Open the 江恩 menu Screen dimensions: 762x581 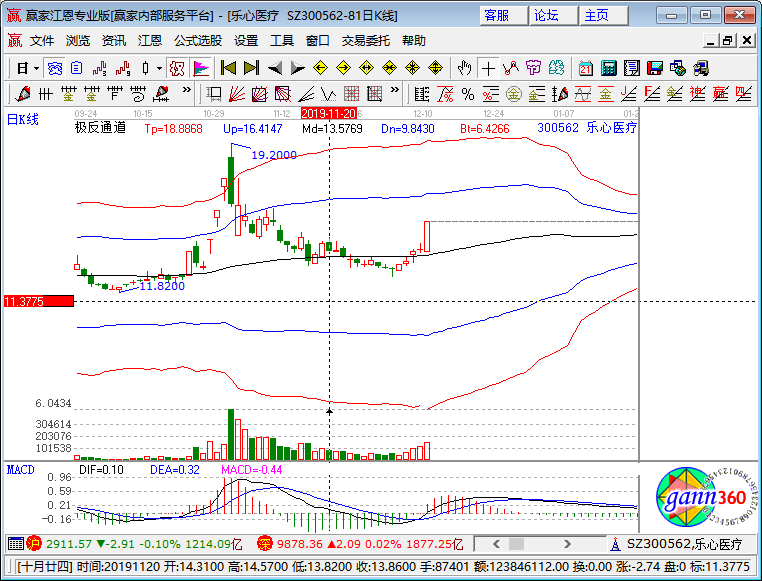coord(150,41)
